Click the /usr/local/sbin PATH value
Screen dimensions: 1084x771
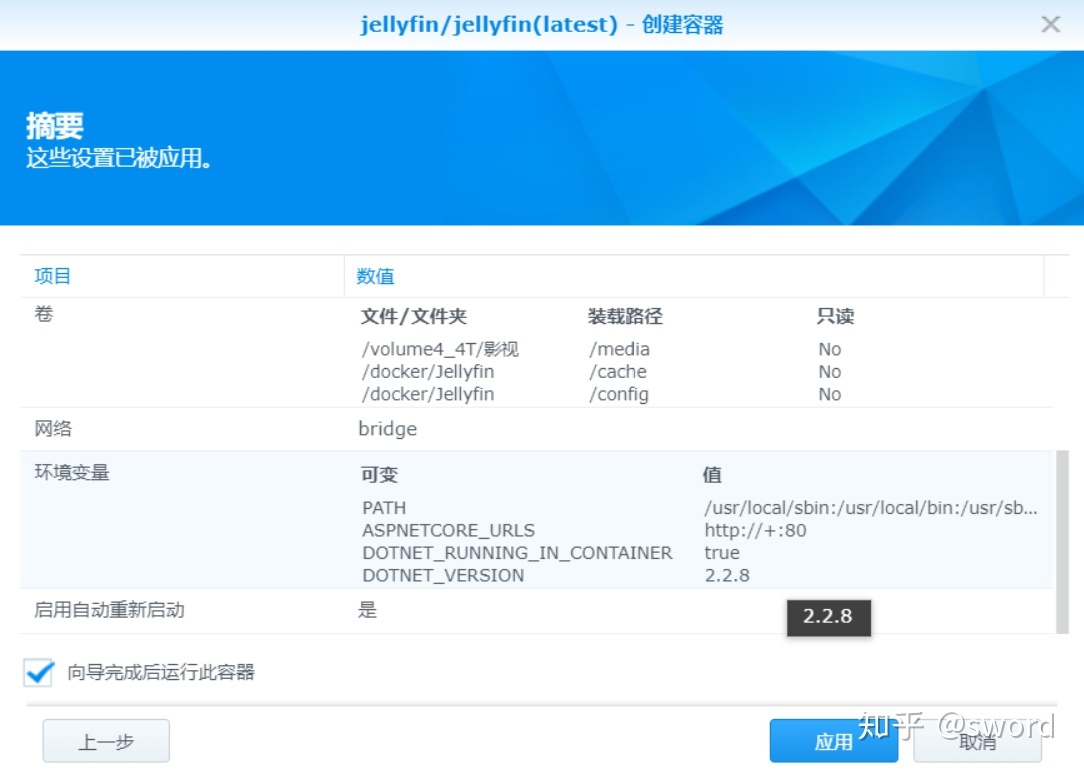tap(871, 508)
